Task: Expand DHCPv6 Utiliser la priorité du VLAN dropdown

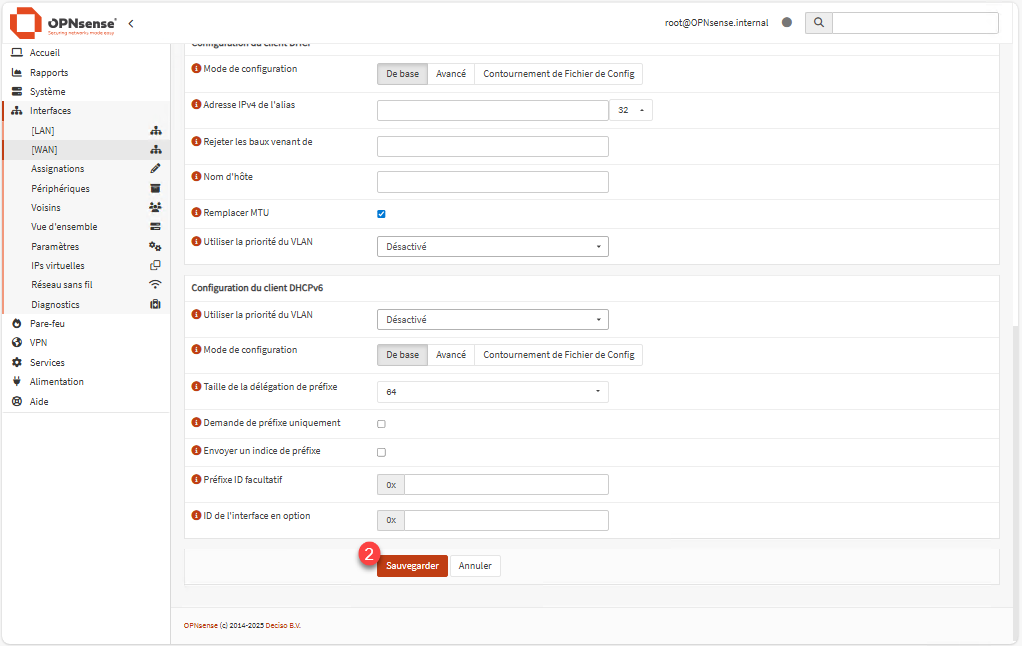Action: point(492,320)
